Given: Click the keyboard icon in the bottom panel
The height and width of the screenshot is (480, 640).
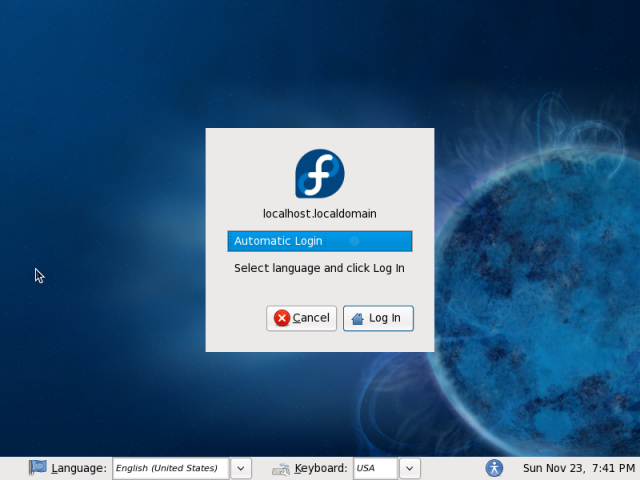Looking at the screenshot, I should coord(281,468).
